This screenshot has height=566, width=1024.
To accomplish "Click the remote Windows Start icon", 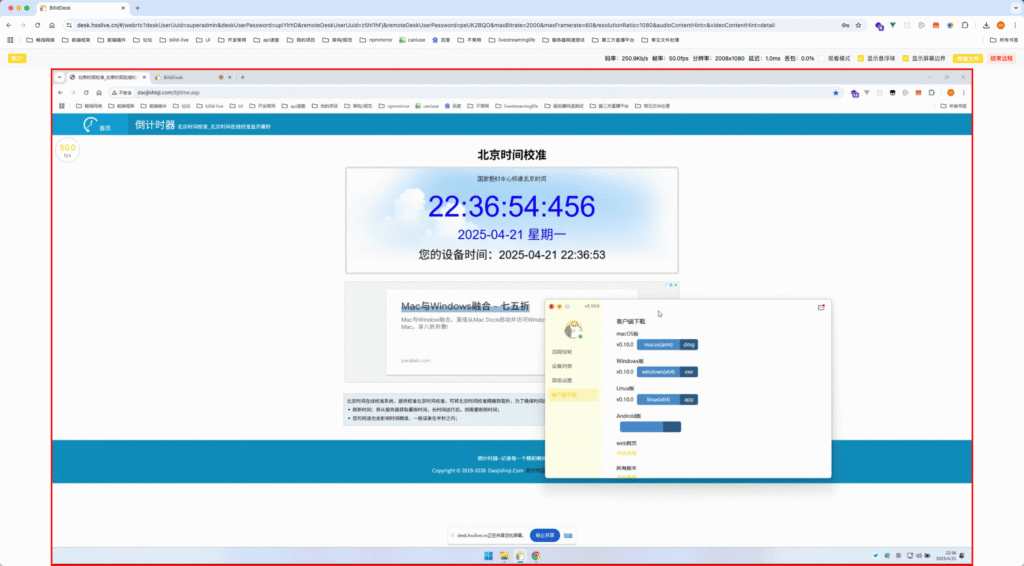I will point(488,555).
